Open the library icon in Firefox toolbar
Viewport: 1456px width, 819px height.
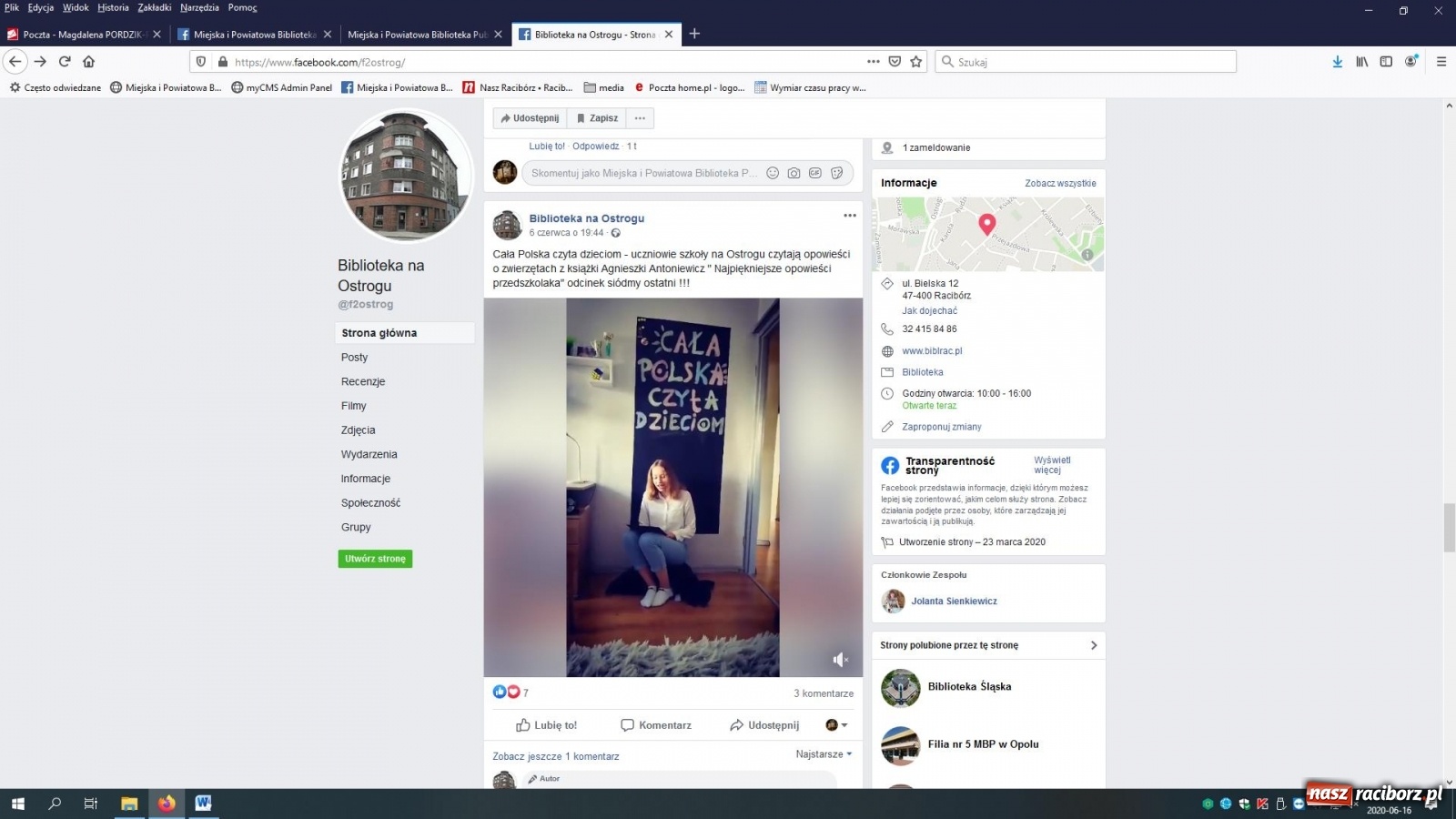click(x=1361, y=62)
